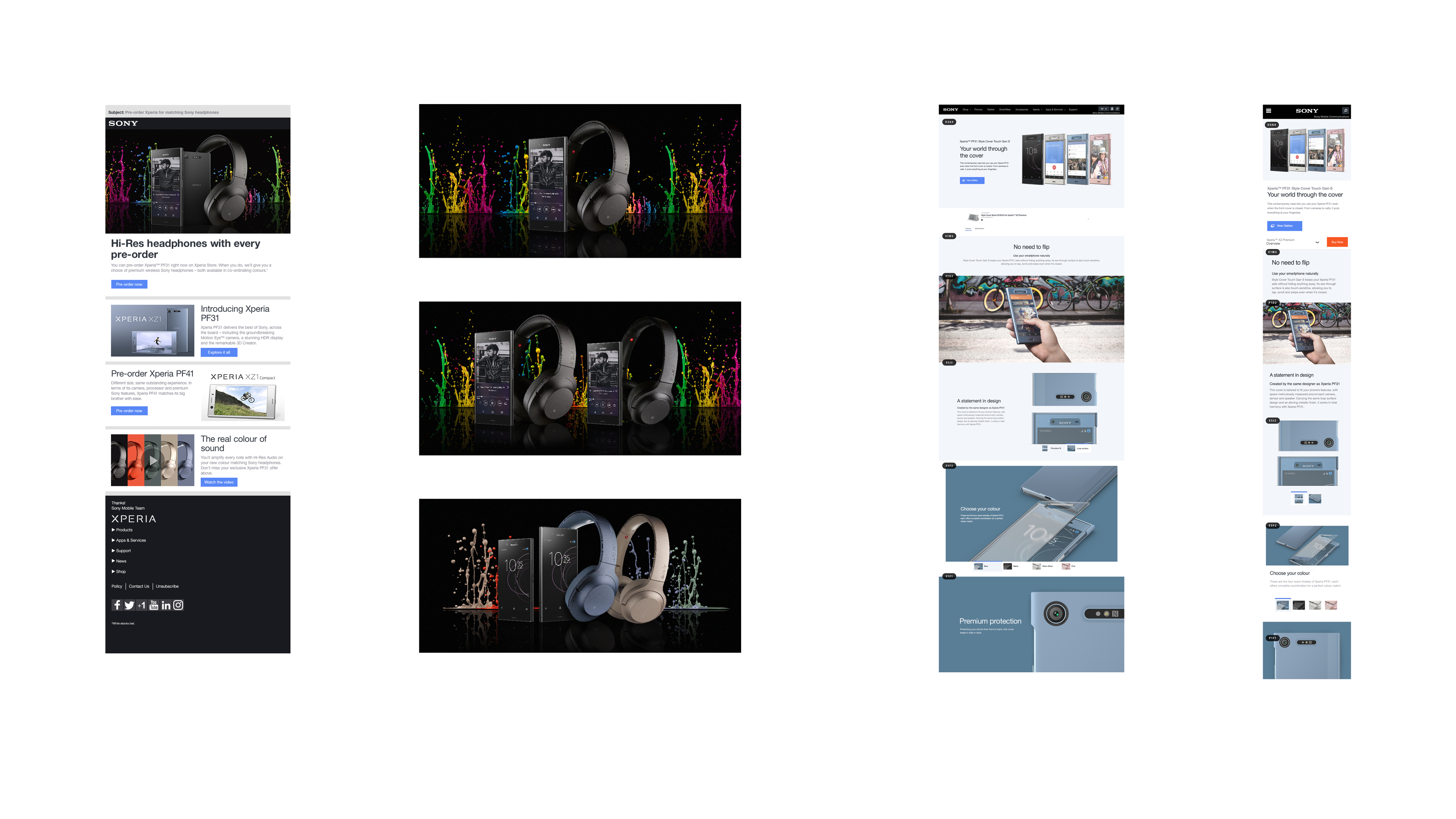Click View Gallery on the desktop page
This screenshot has width=1456, height=819.
click(972, 180)
